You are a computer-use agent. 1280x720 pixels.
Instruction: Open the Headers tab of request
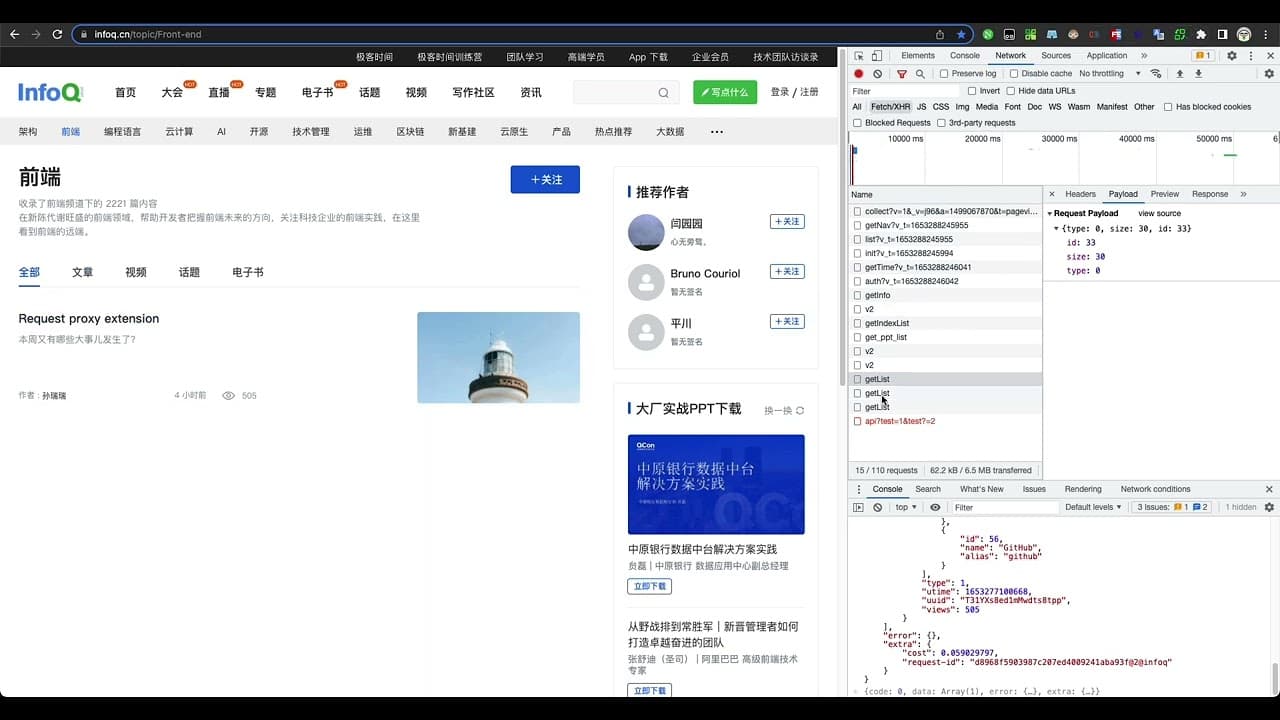coord(1080,194)
